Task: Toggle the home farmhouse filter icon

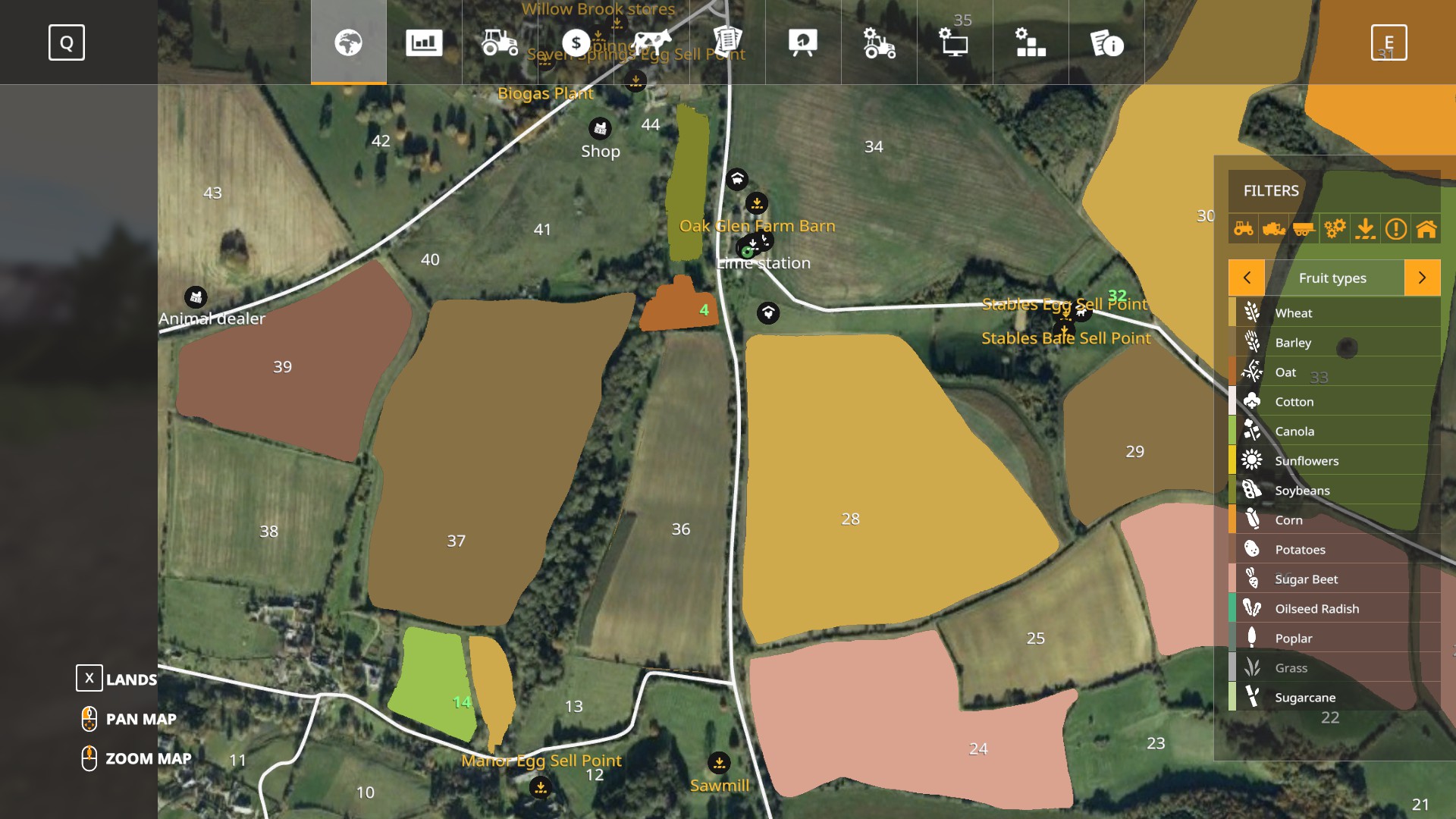Action: coord(1426,228)
